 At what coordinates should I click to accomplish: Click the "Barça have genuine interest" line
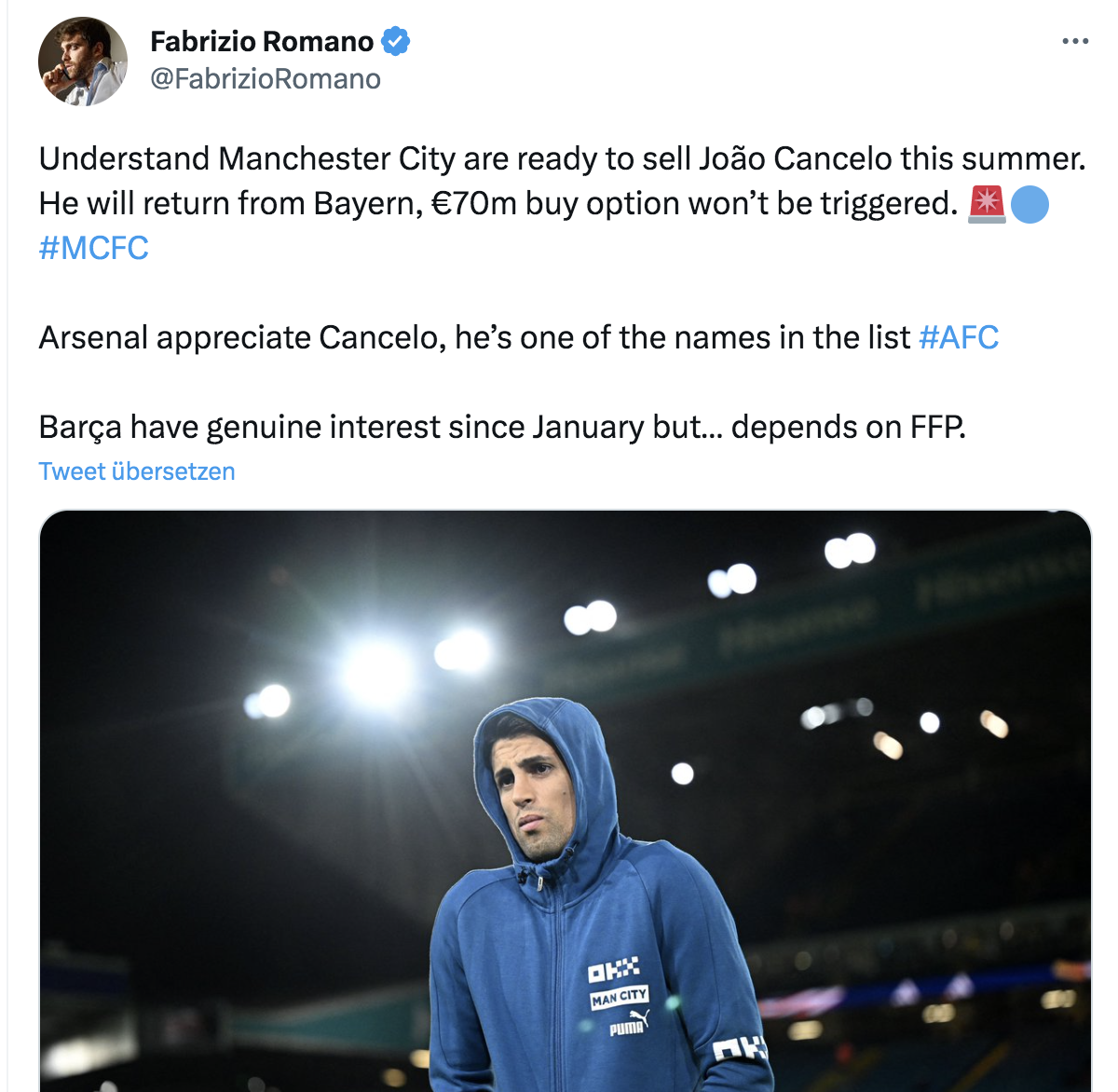[x=502, y=427]
